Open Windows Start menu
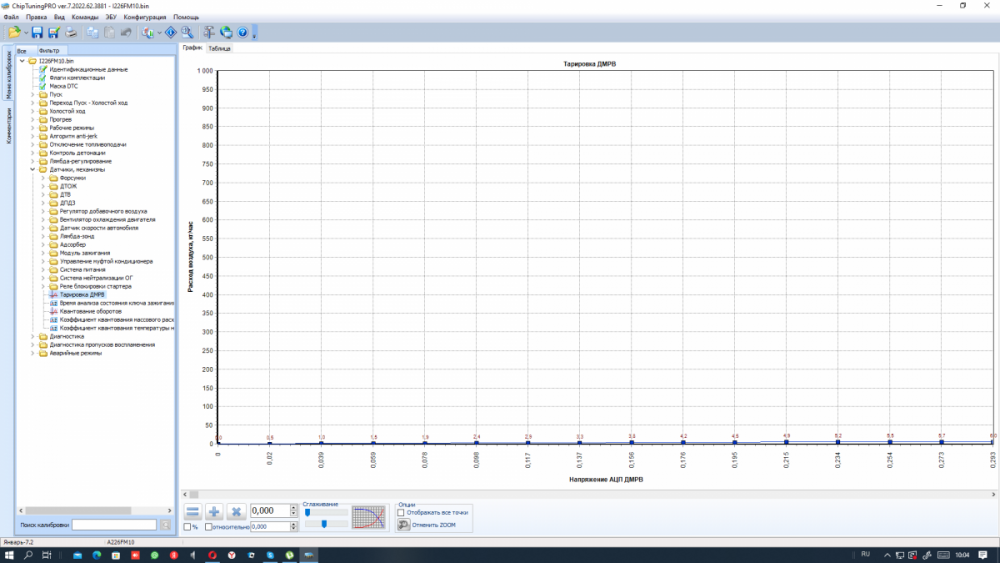The width and height of the screenshot is (1000, 563). 9,555
